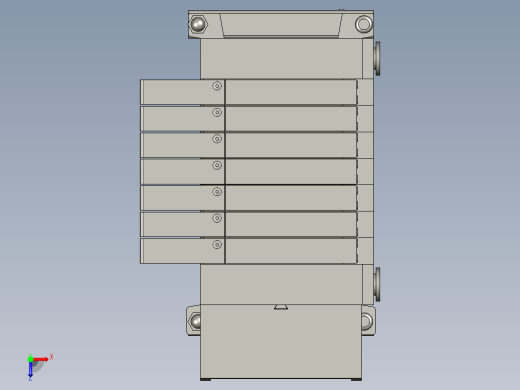Click the blue Z axis of the triad
The image size is (520, 390).
(30, 369)
